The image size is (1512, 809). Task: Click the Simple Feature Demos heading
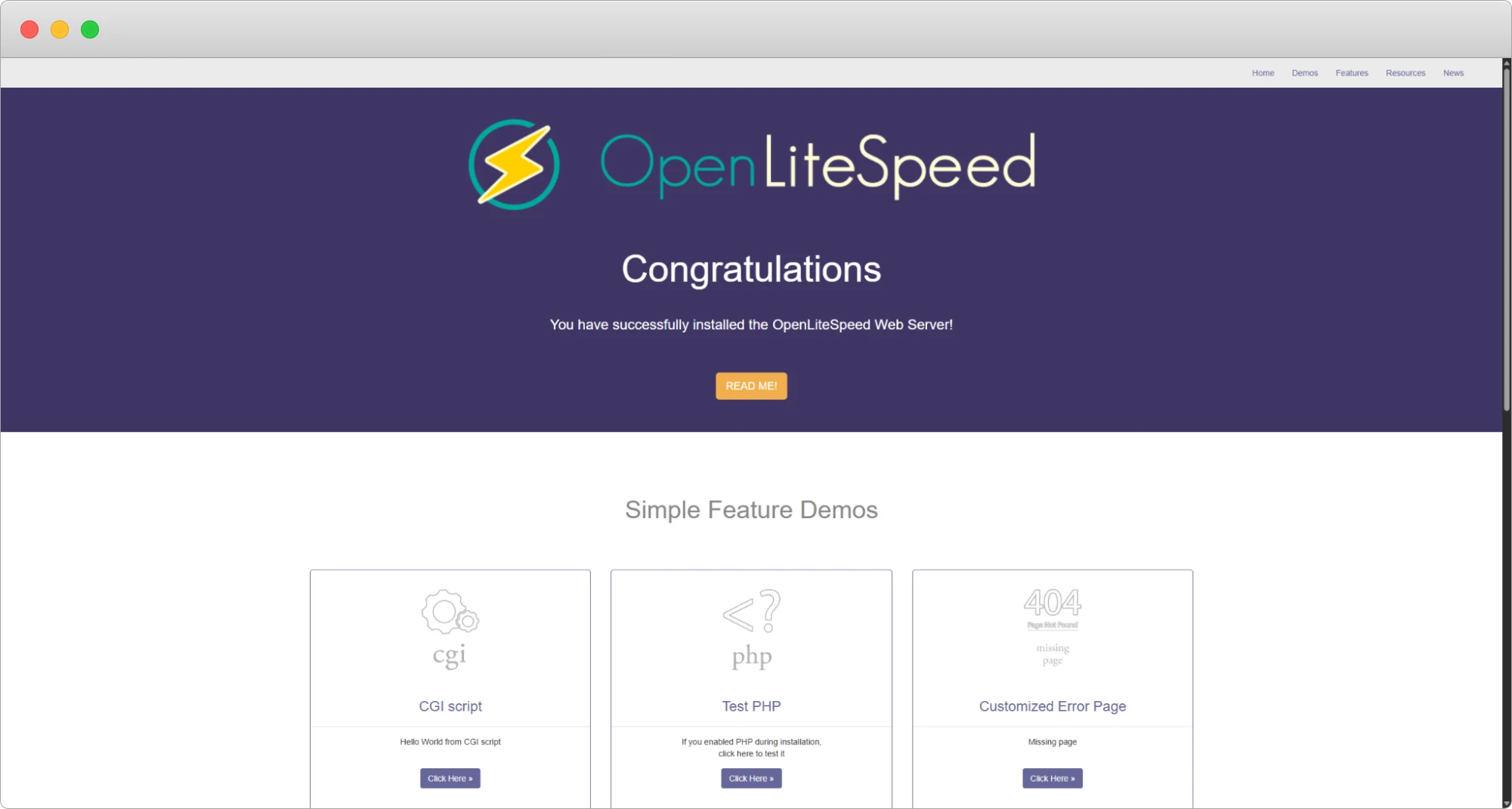coord(751,510)
